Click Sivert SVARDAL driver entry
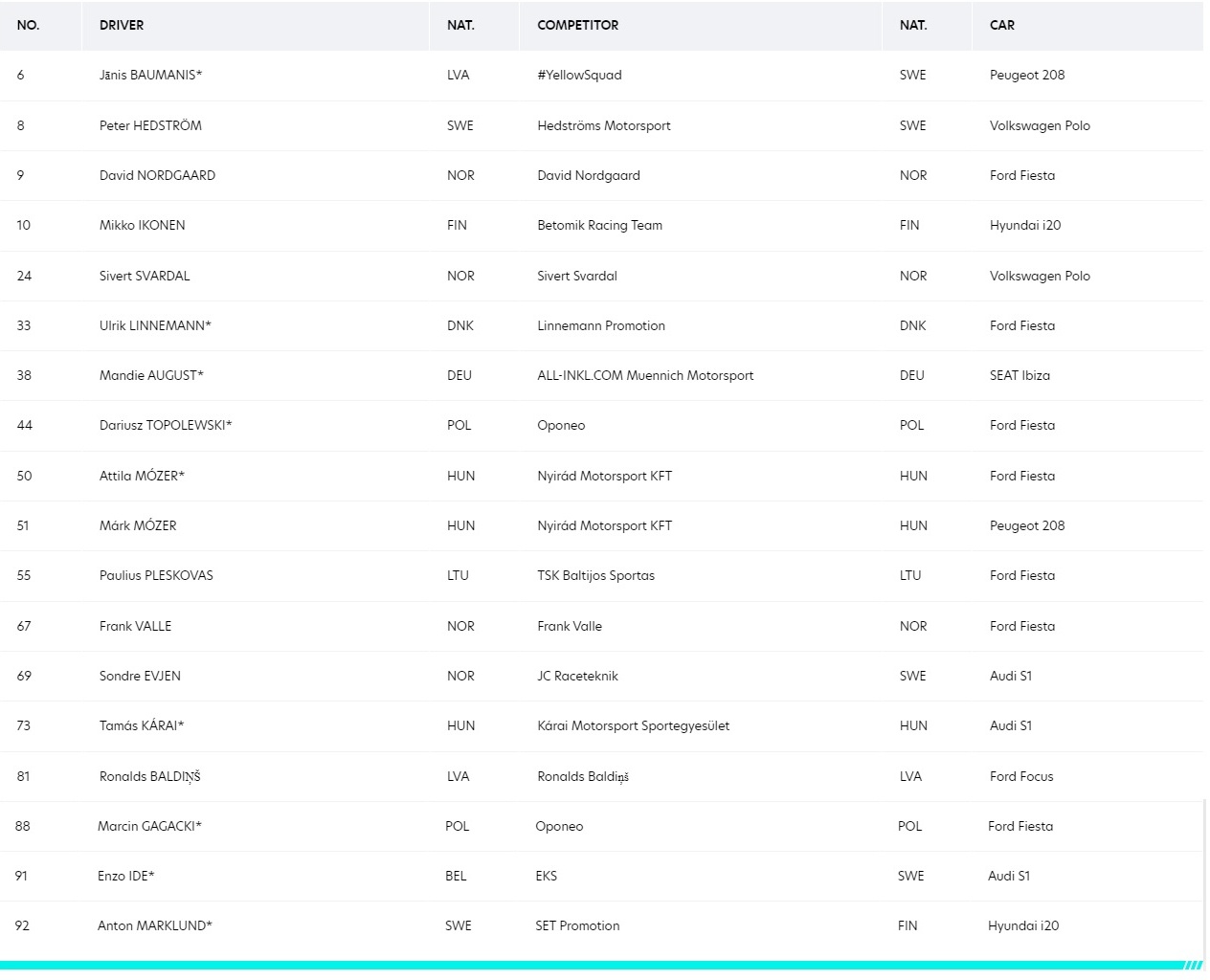This screenshot has height=980, width=1210. point(145,276)
